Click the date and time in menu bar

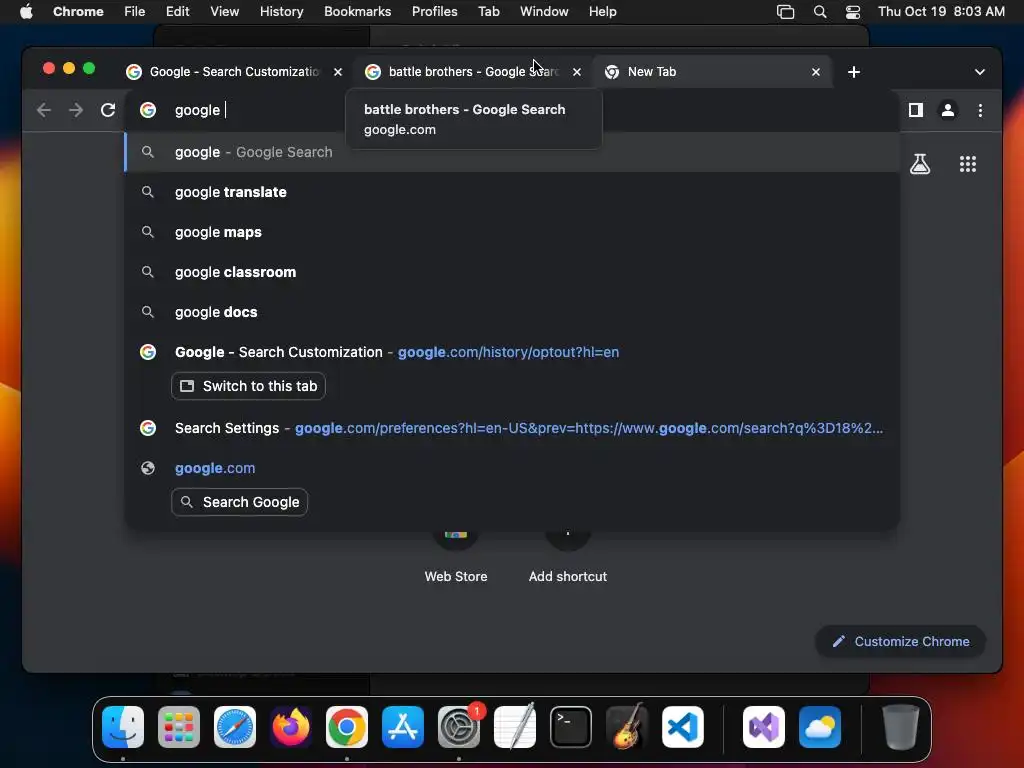pyautogui.click(x=941, y=12)
